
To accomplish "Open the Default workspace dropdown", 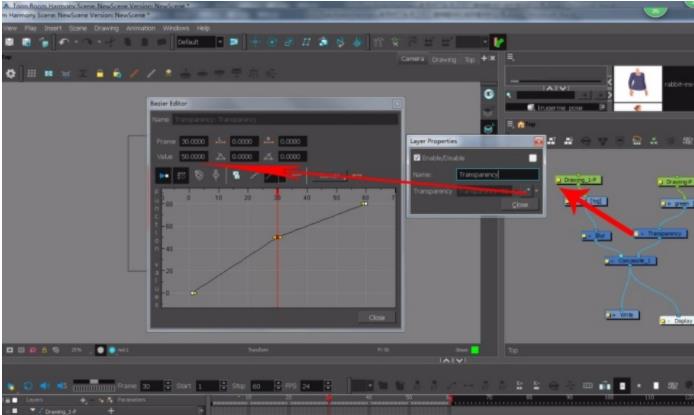I will tap(220, 42).
